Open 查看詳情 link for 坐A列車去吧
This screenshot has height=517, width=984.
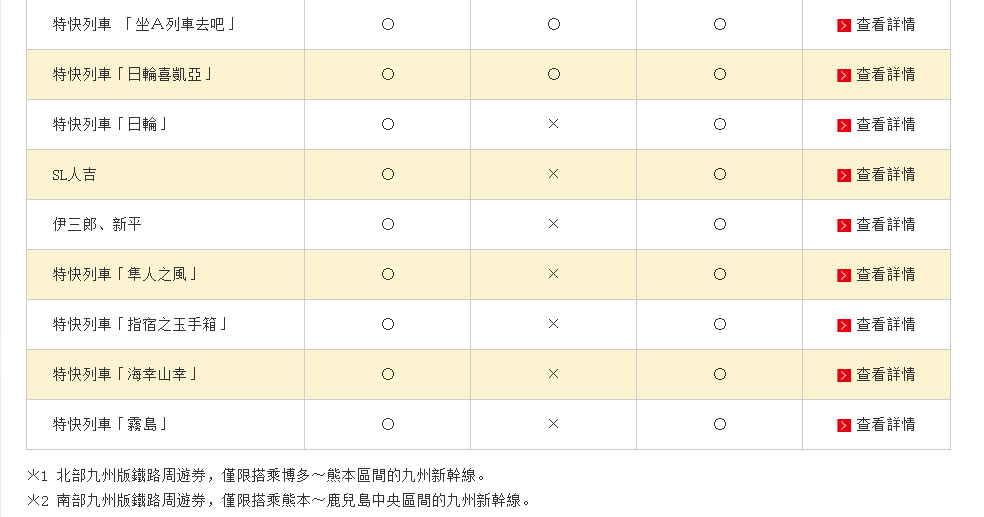[885, 25]
